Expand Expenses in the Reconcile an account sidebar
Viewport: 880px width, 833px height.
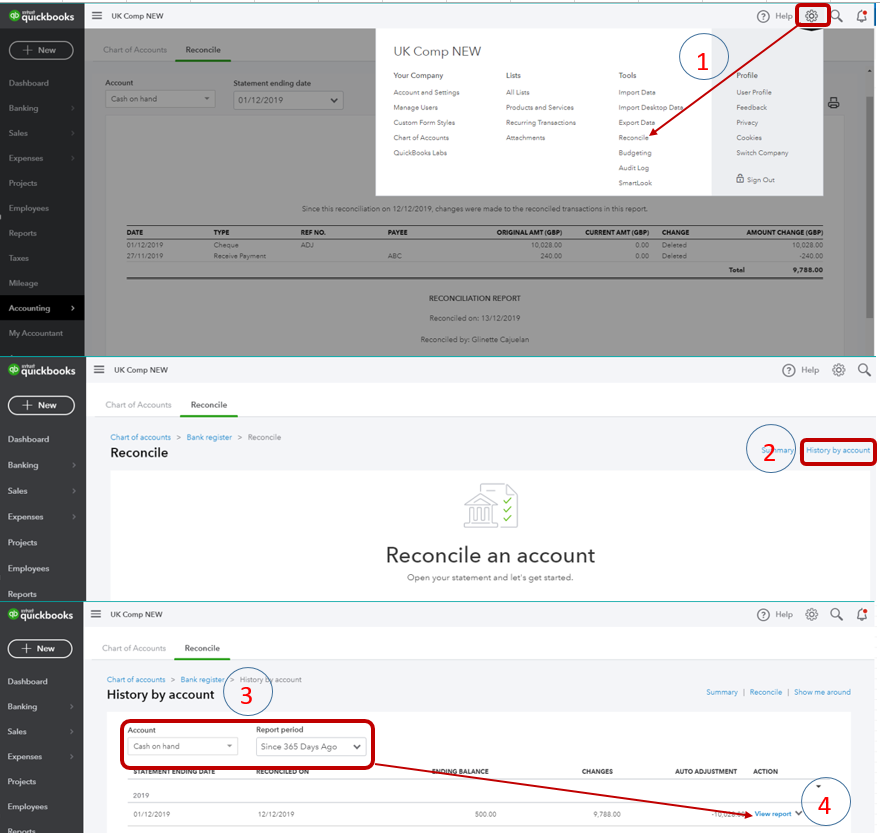pos(74,517)
